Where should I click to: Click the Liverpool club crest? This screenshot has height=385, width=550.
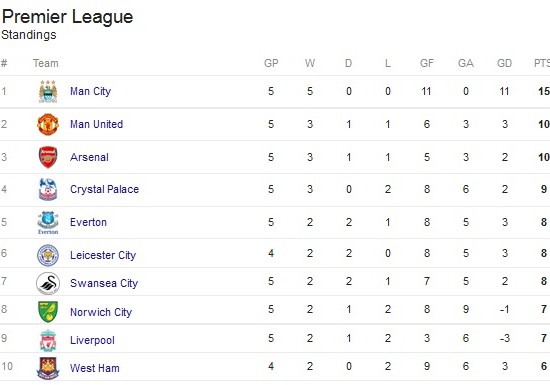click(x=48, y=340)
